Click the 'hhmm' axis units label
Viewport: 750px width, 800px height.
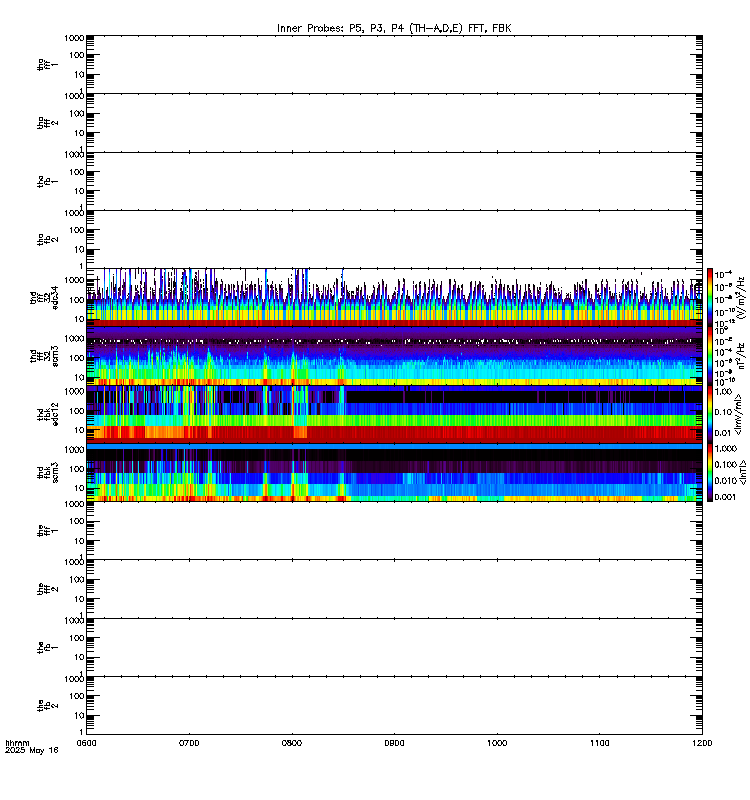click(18, 743)
